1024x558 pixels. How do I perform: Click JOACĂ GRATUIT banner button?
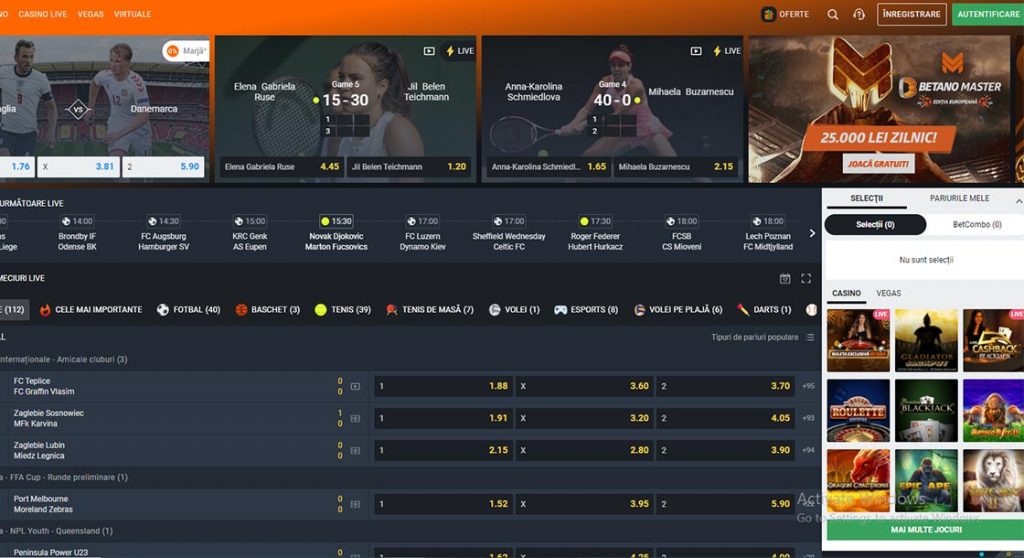point(878,164)
